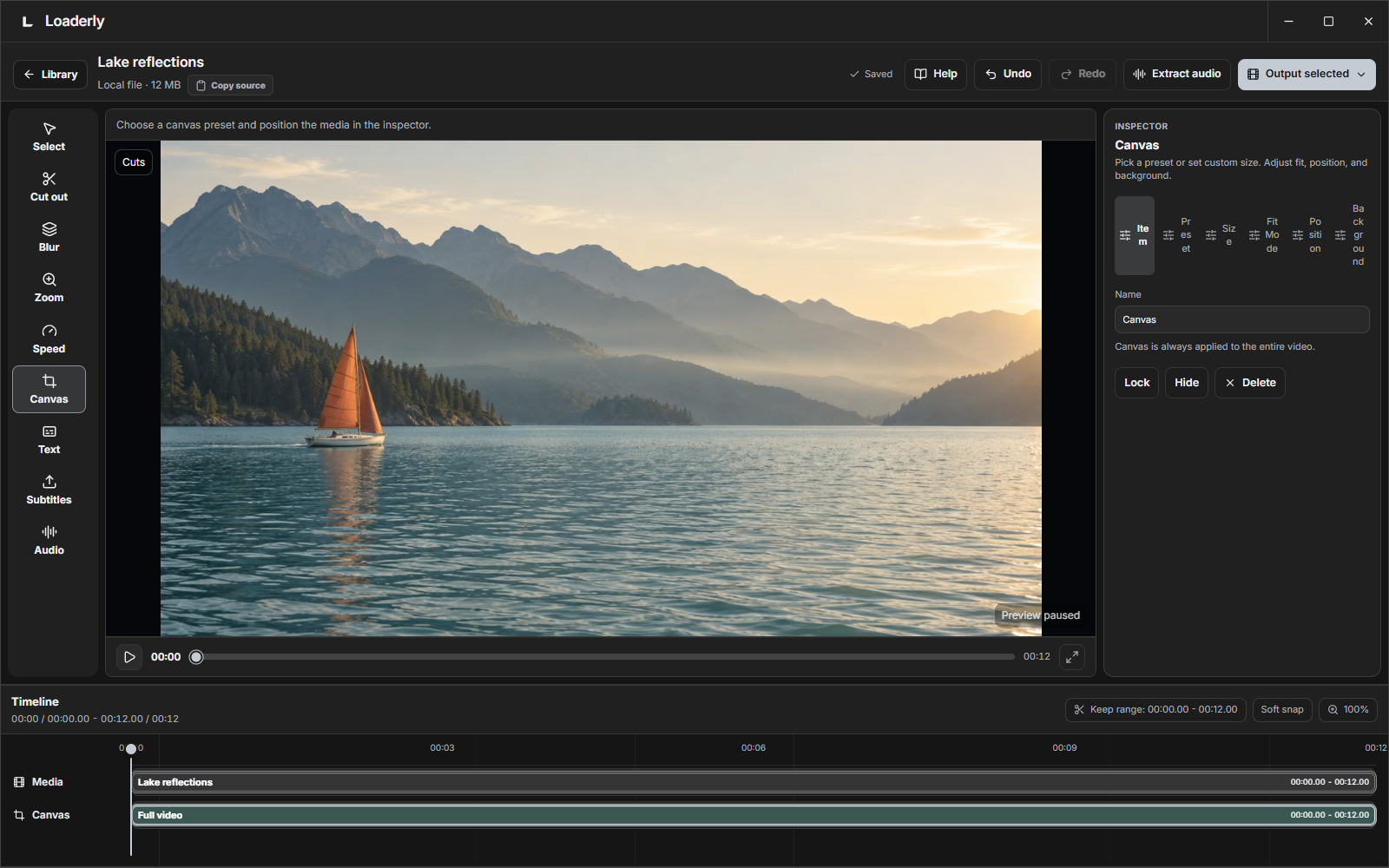Open Output selected dropdown

(1307, 74)
